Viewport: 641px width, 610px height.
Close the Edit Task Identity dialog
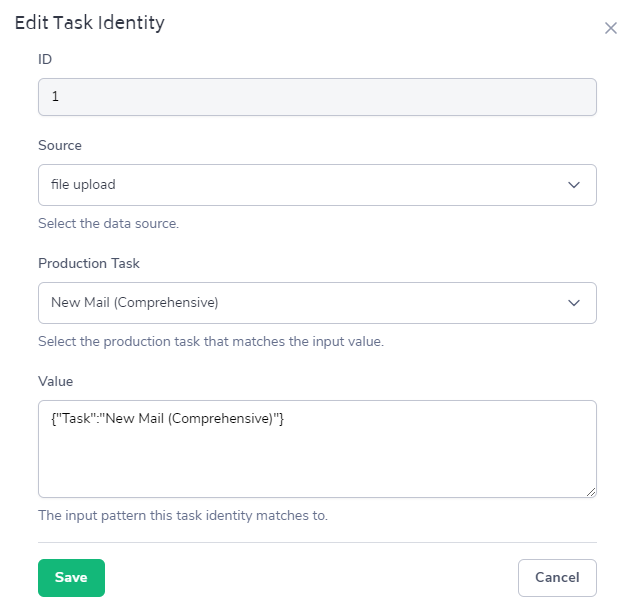(611, 29)
